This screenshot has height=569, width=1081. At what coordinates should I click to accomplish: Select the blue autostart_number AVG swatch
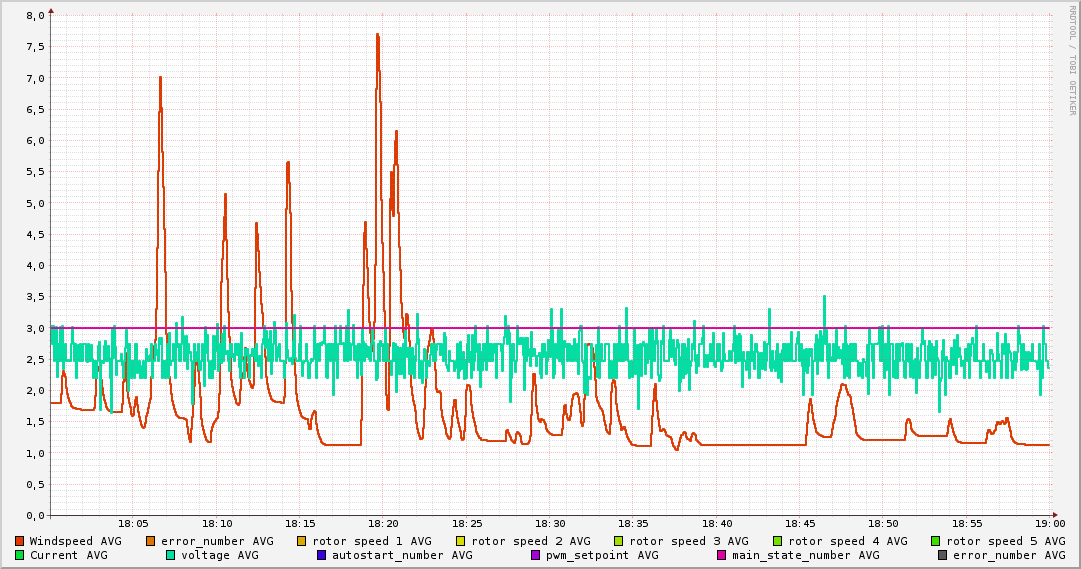(x=322, y=555)
